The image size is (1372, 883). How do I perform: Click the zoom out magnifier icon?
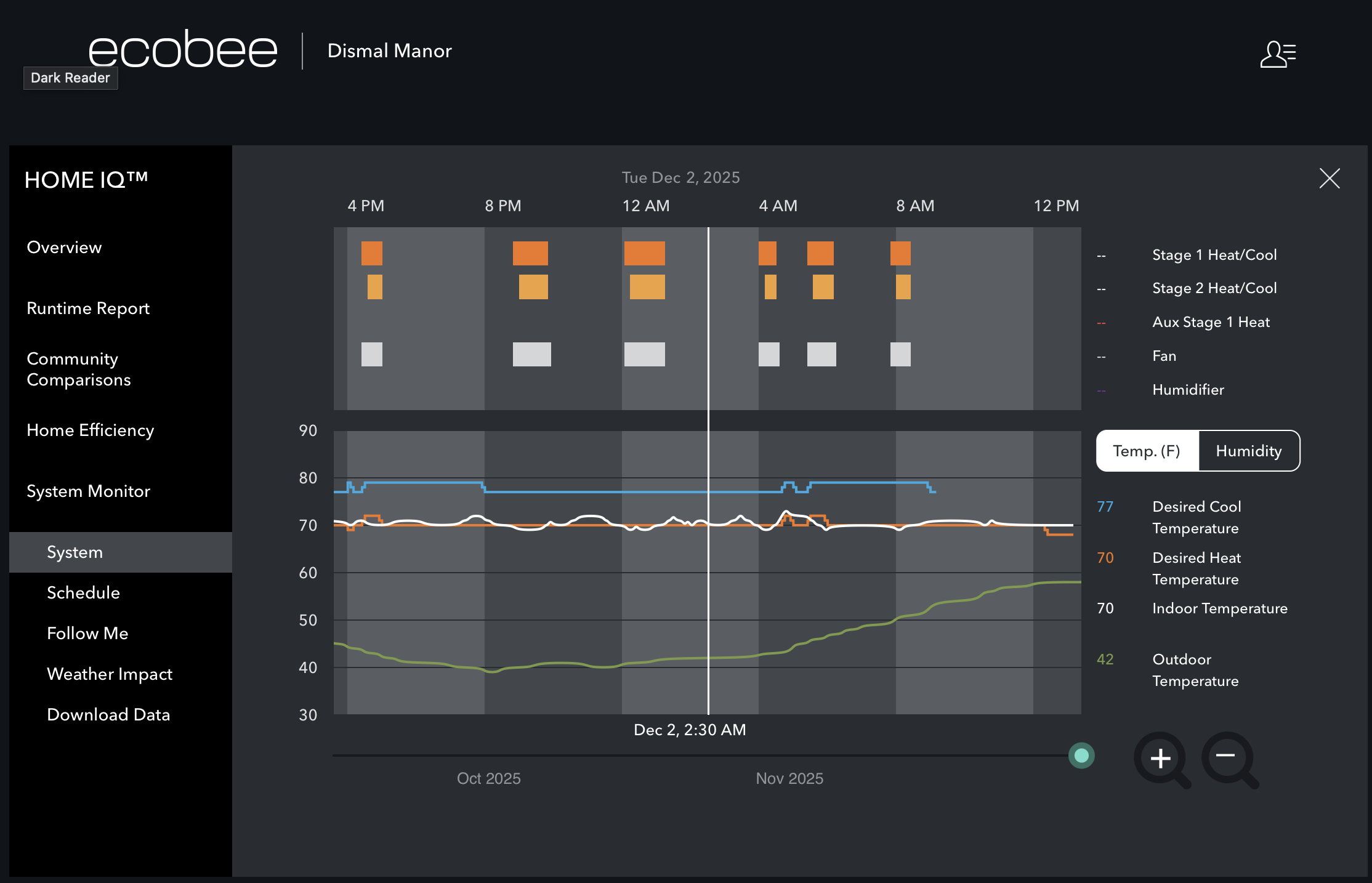click(1227, 757)
